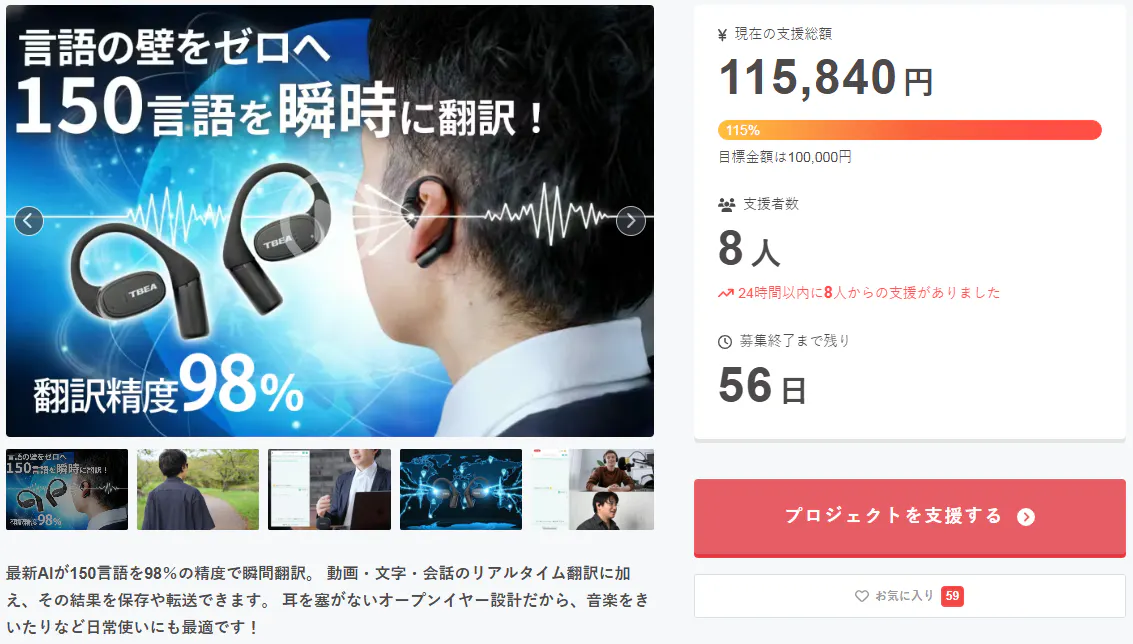This screenshot has width=1133, height=644.
Task: Select first thumbnail with 150言語 banner
Action: tap(67, 489)
